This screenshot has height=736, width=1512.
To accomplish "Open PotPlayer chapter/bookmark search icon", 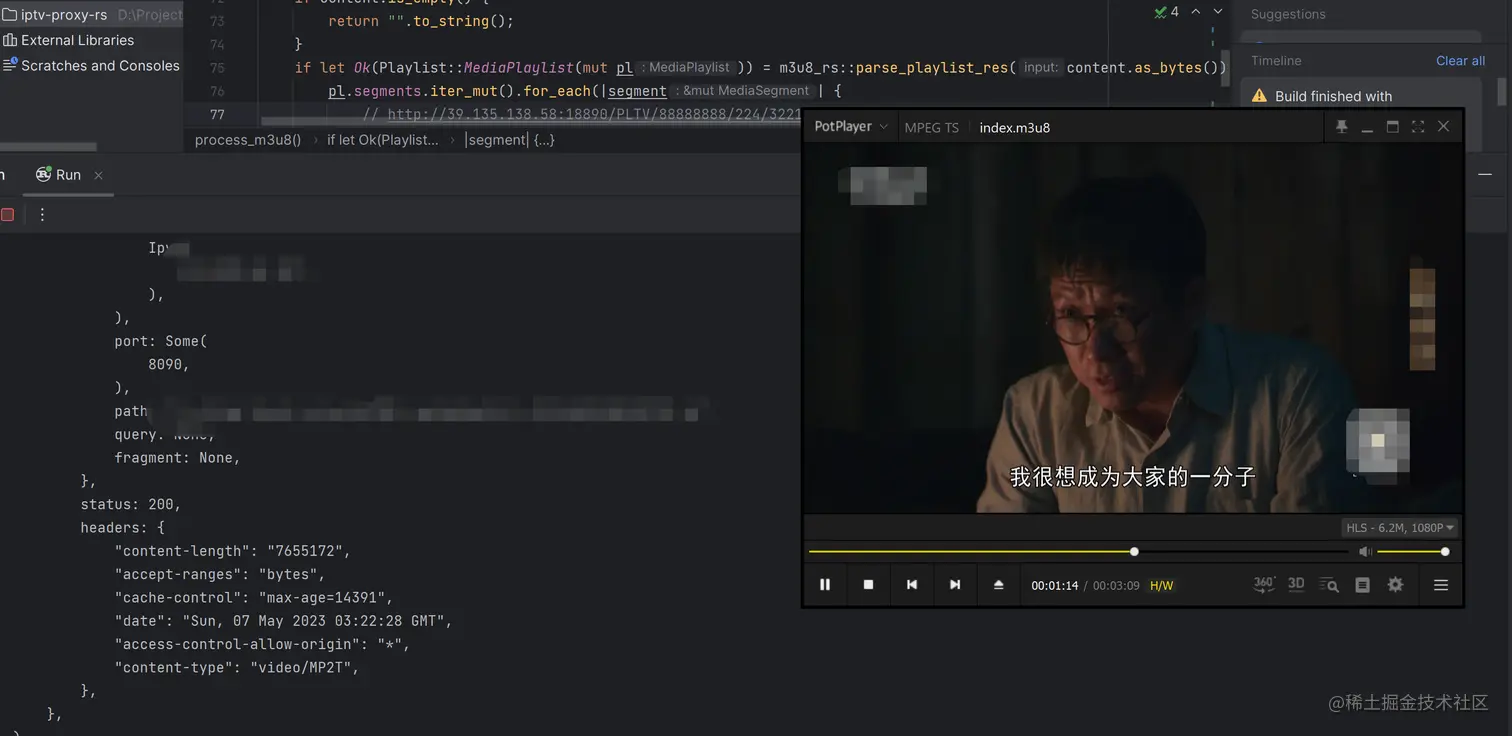I will coord(1329,585).
